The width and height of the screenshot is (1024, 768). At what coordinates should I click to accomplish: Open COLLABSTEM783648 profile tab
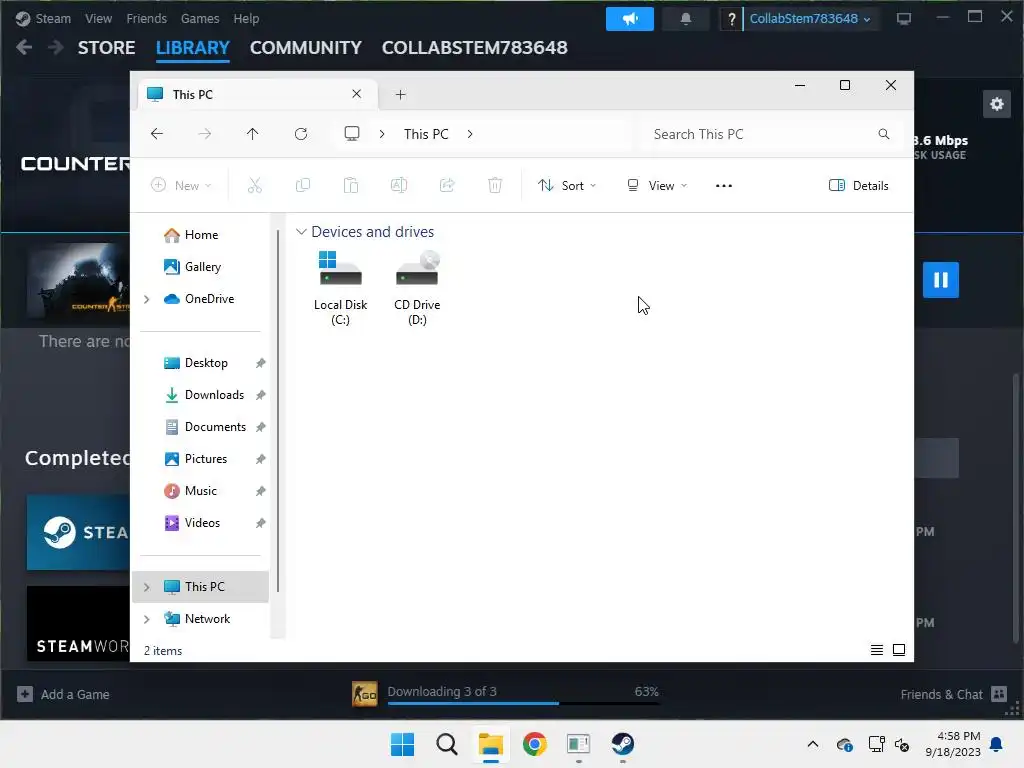[474, 48]
